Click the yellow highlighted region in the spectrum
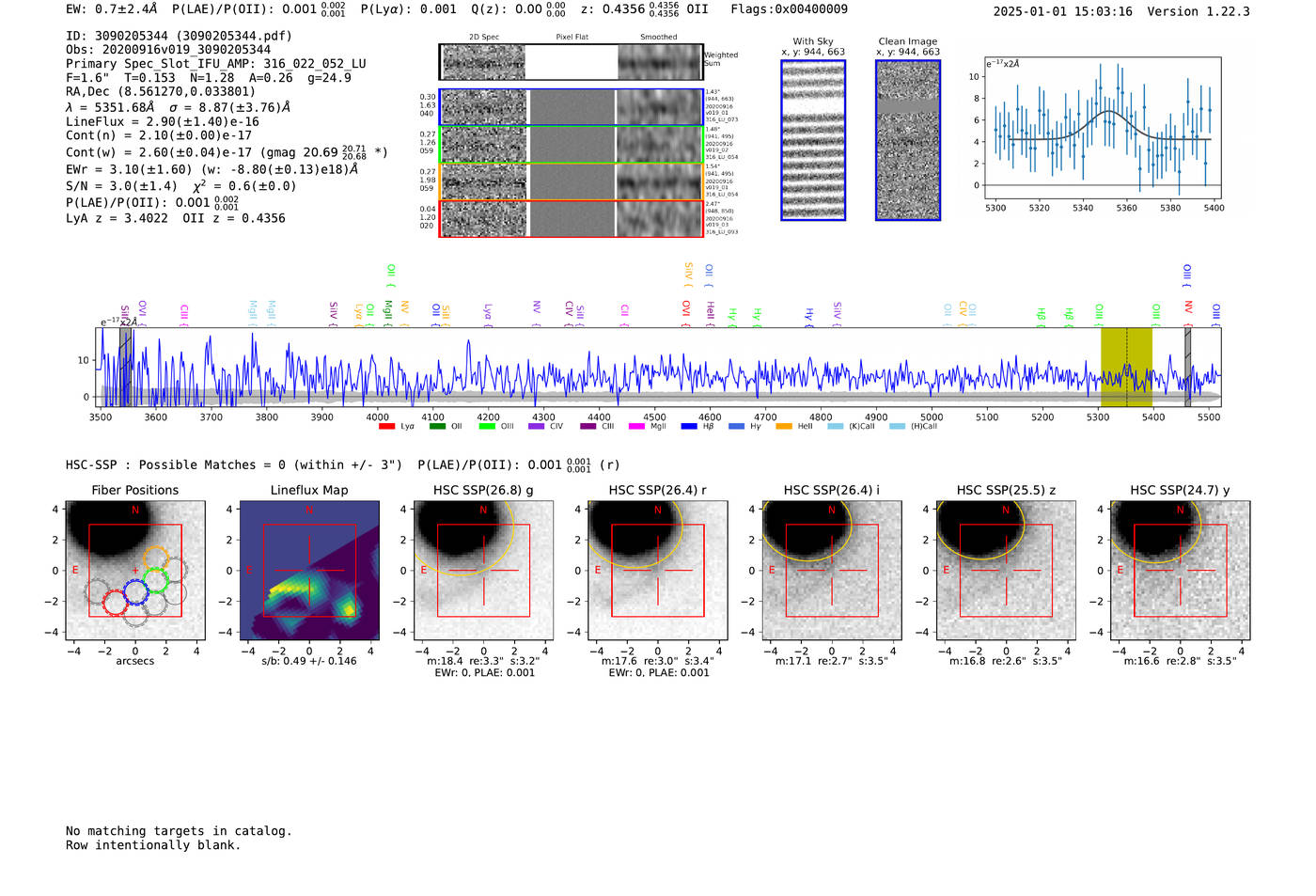Screen dimensions: 1316x896 (x=1126, y=367)
